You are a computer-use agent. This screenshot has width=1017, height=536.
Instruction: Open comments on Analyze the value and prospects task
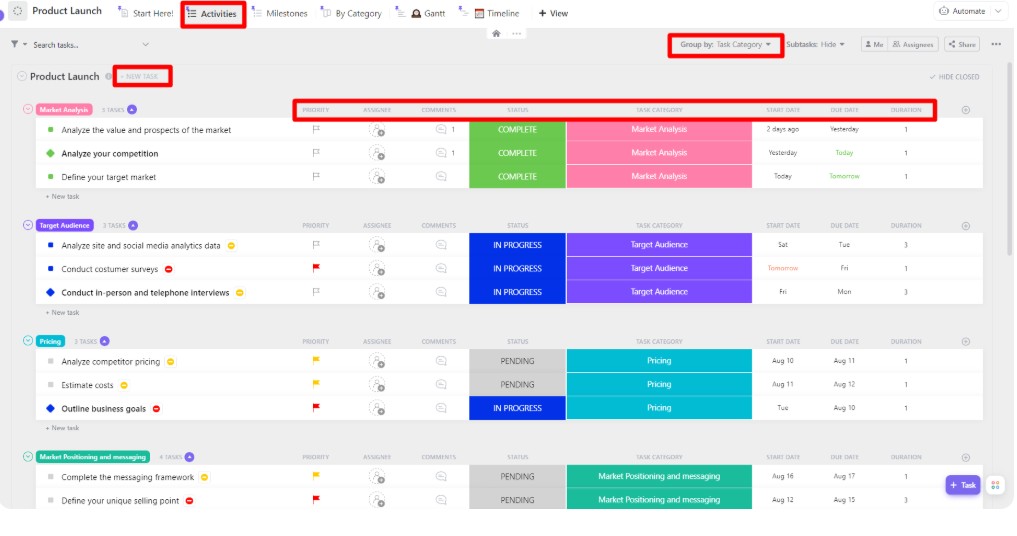[x=441, y=129]
